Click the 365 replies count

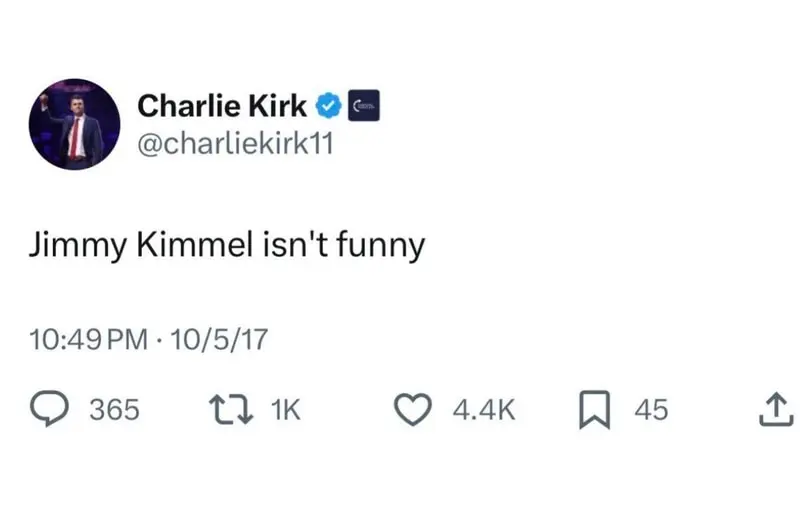(115, 409)
